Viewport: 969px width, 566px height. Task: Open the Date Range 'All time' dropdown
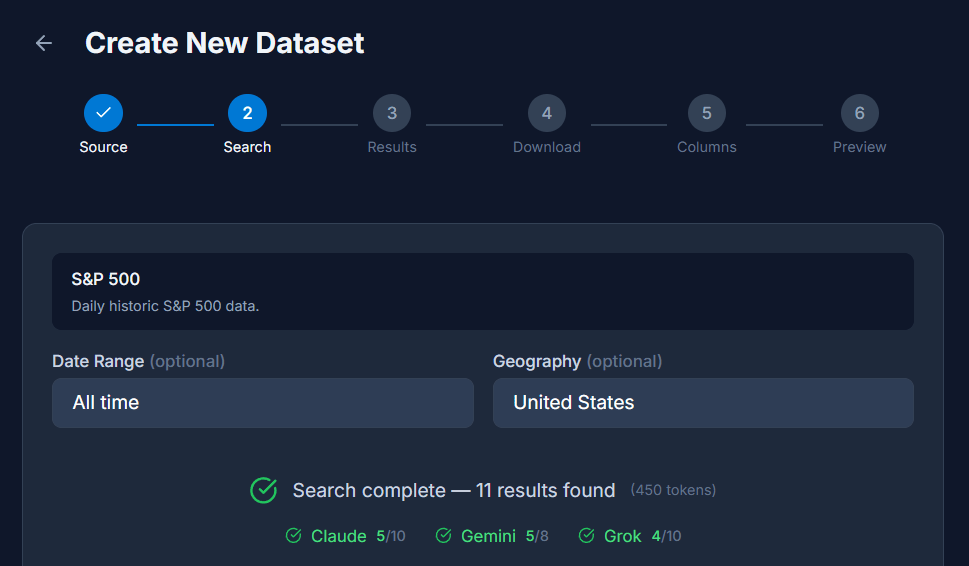pos(263,403)
